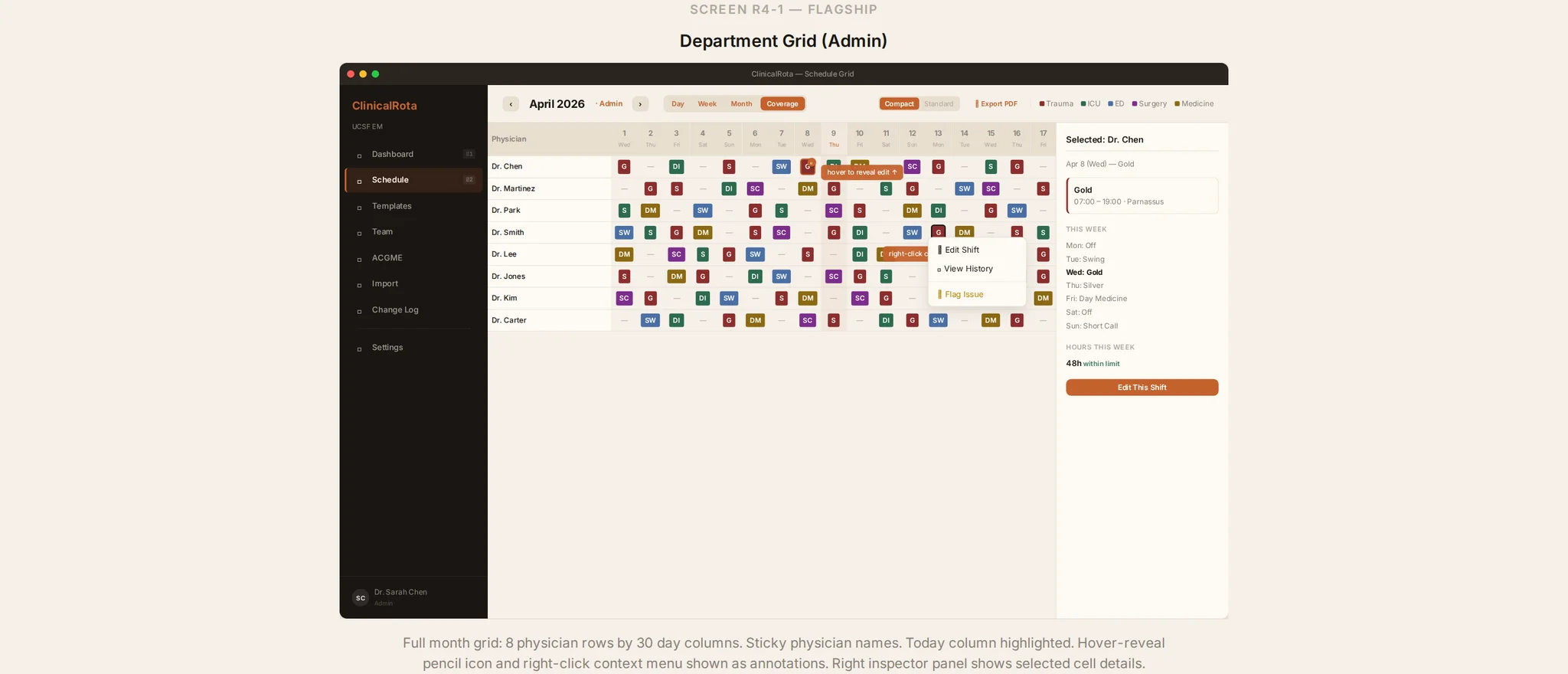Open the Templates sidebar item
Image resolution: width=1568 pixels, height=674 pixels.
pyautogui.click(x=413, y=206)
